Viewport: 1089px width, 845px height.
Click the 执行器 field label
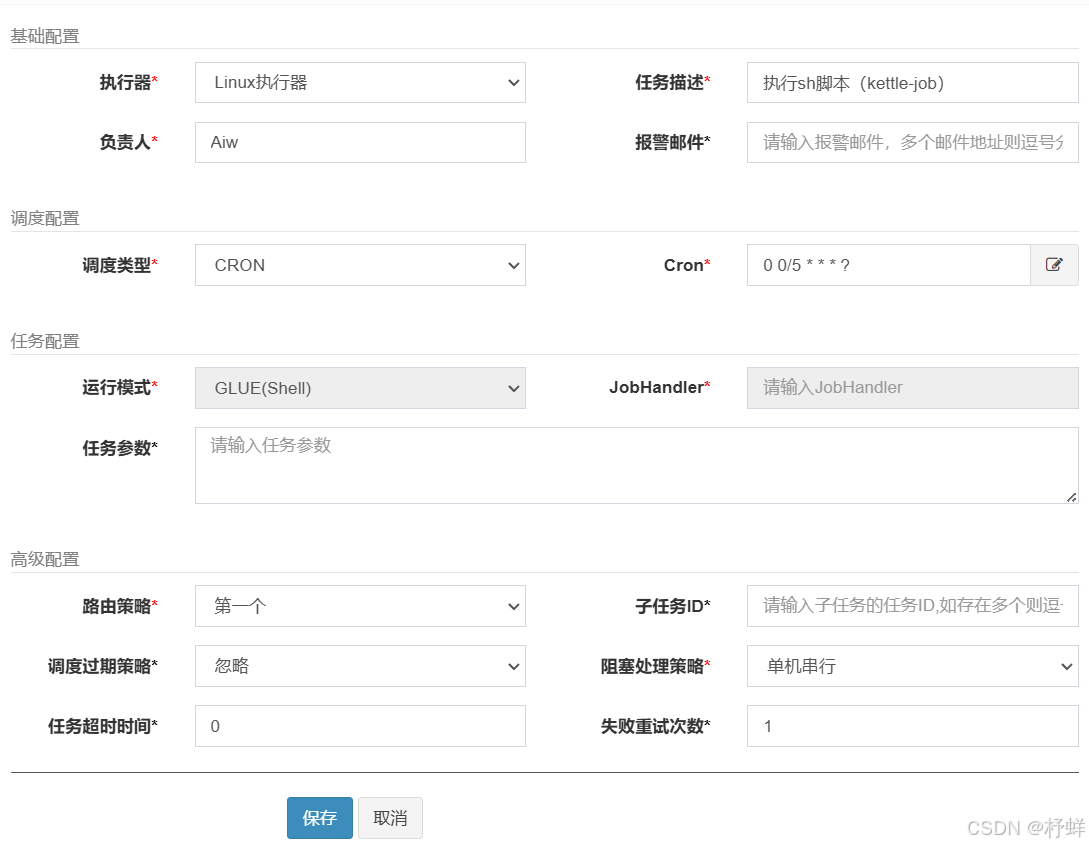click(x=128, y=83)
